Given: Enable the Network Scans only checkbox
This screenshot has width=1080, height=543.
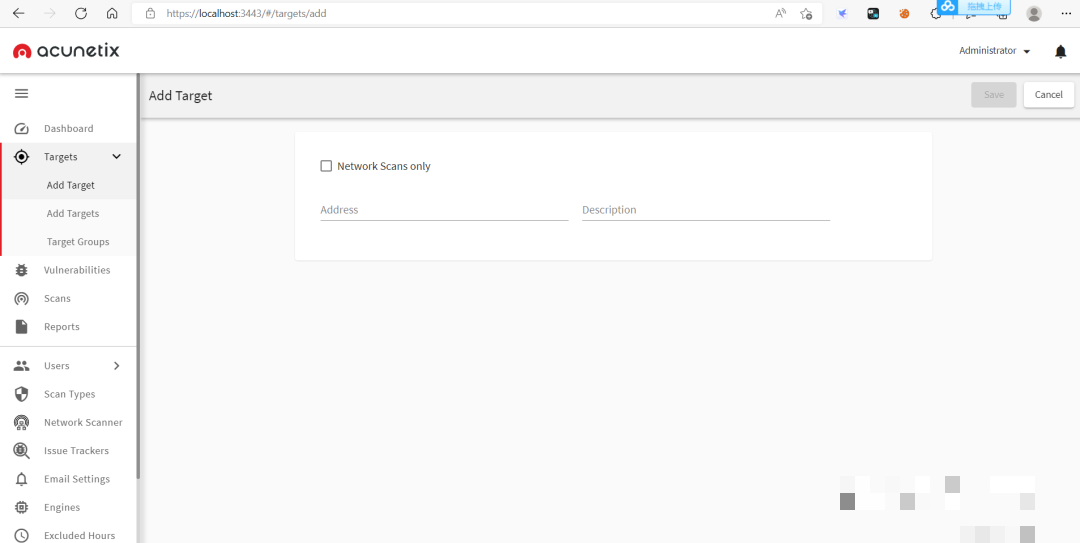Looking at the screenshot, I should [x=326, y=166].
